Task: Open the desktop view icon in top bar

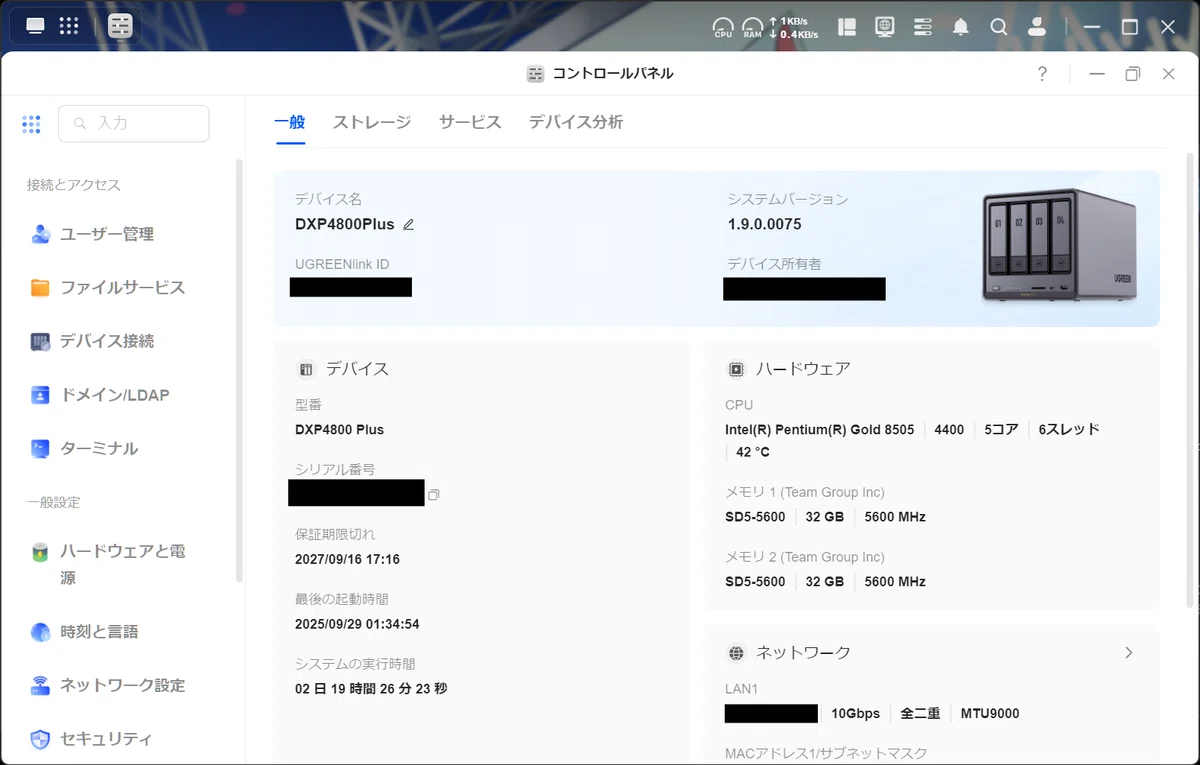Action: pyautogui.click(x=36, y=26)
